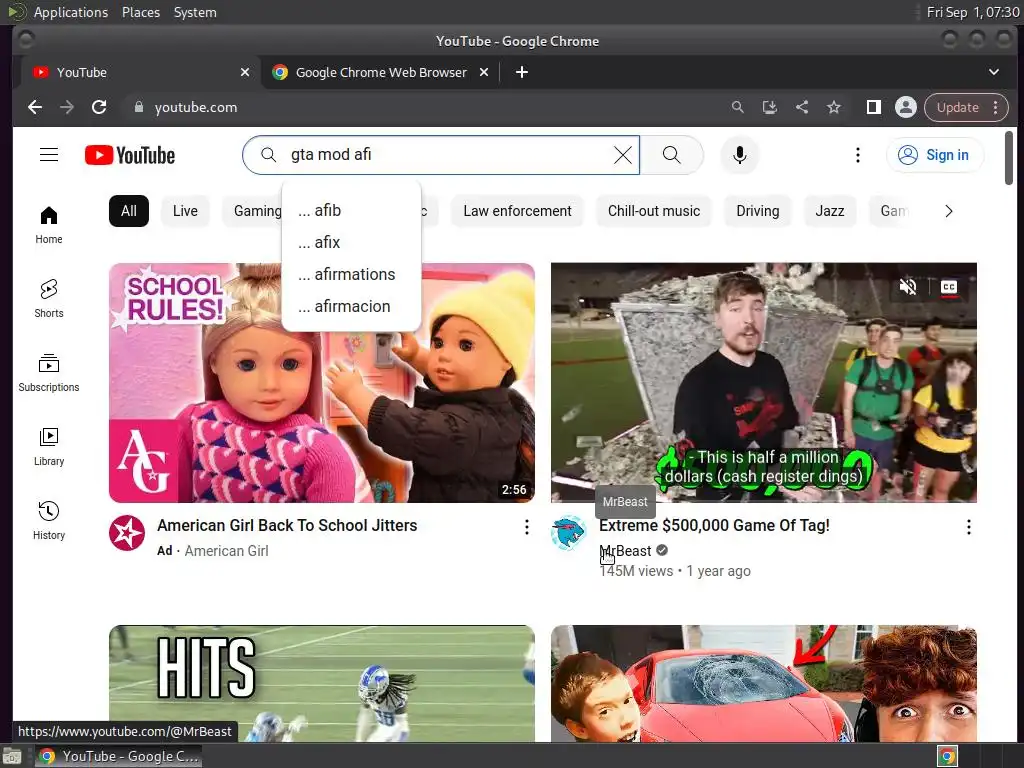Image resolution: width=1024 pixels, height=768 pixels.
Task: Click the YouTube logo
Action: click(130, 155)
